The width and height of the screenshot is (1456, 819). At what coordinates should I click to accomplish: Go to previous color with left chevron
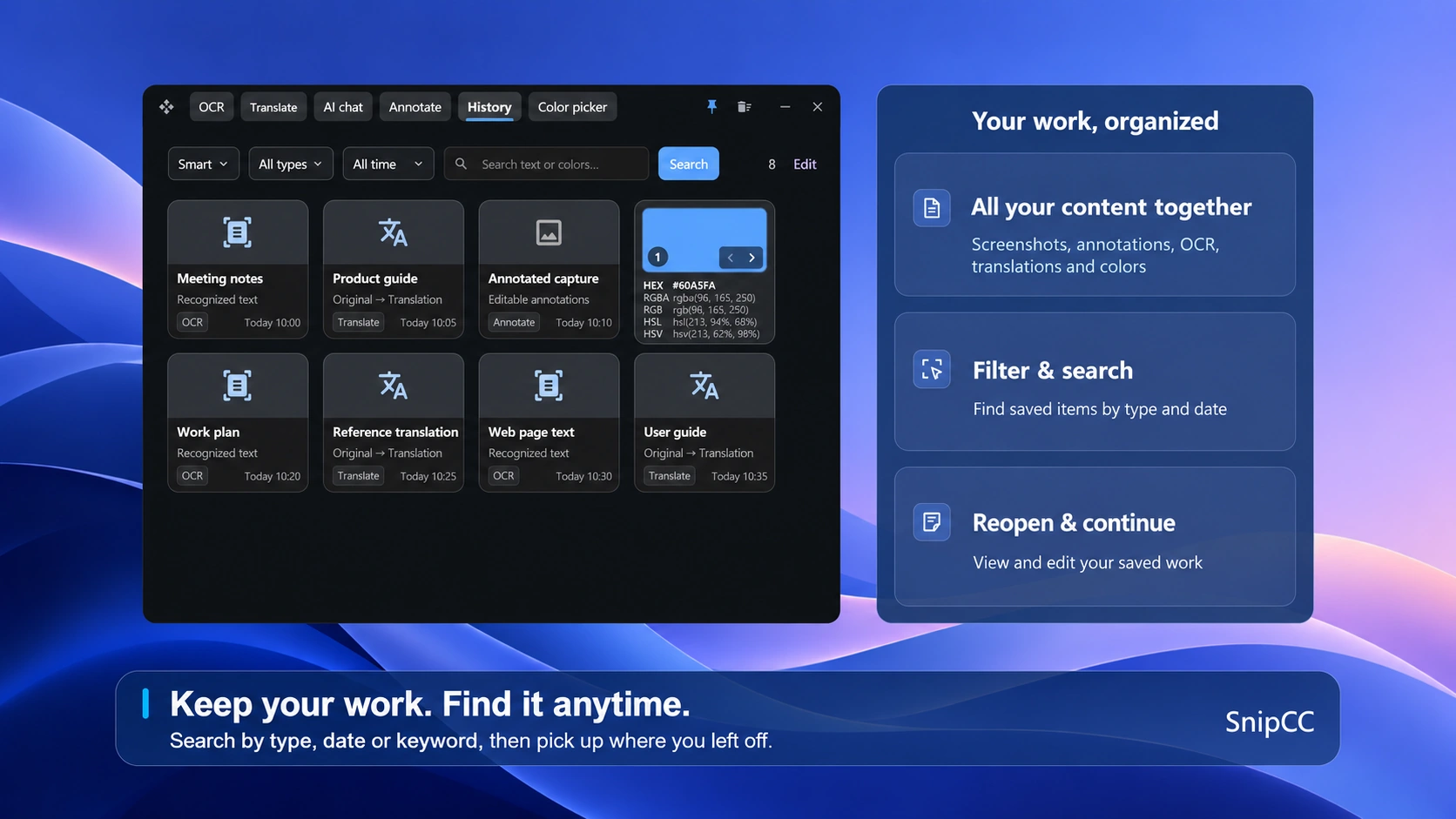tap(731, 258)
